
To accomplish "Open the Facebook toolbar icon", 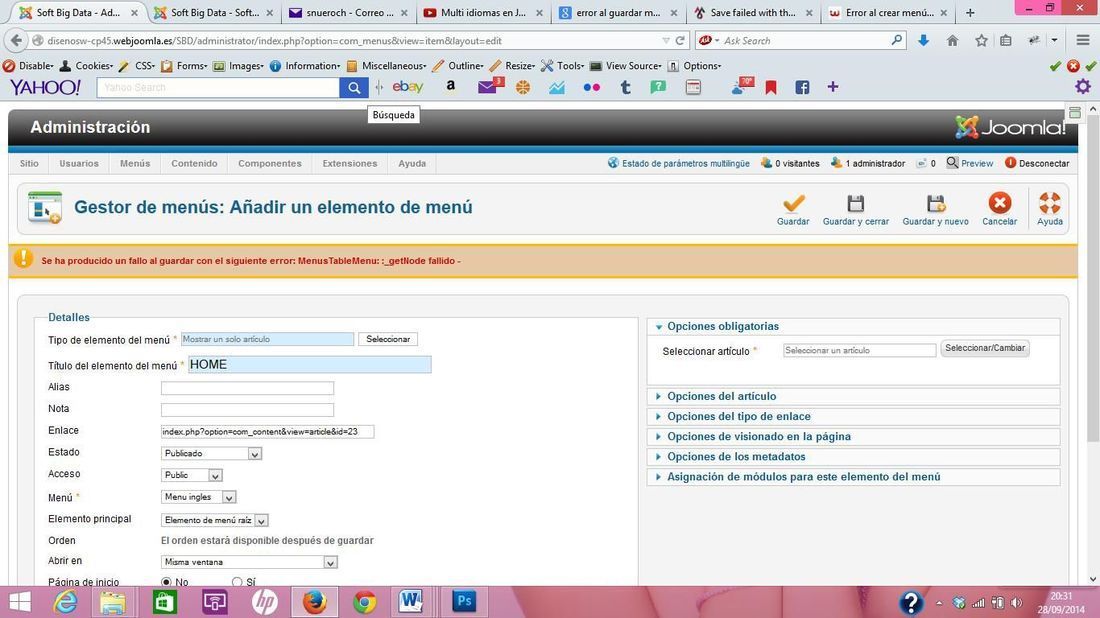I will [x=802, y=87].
